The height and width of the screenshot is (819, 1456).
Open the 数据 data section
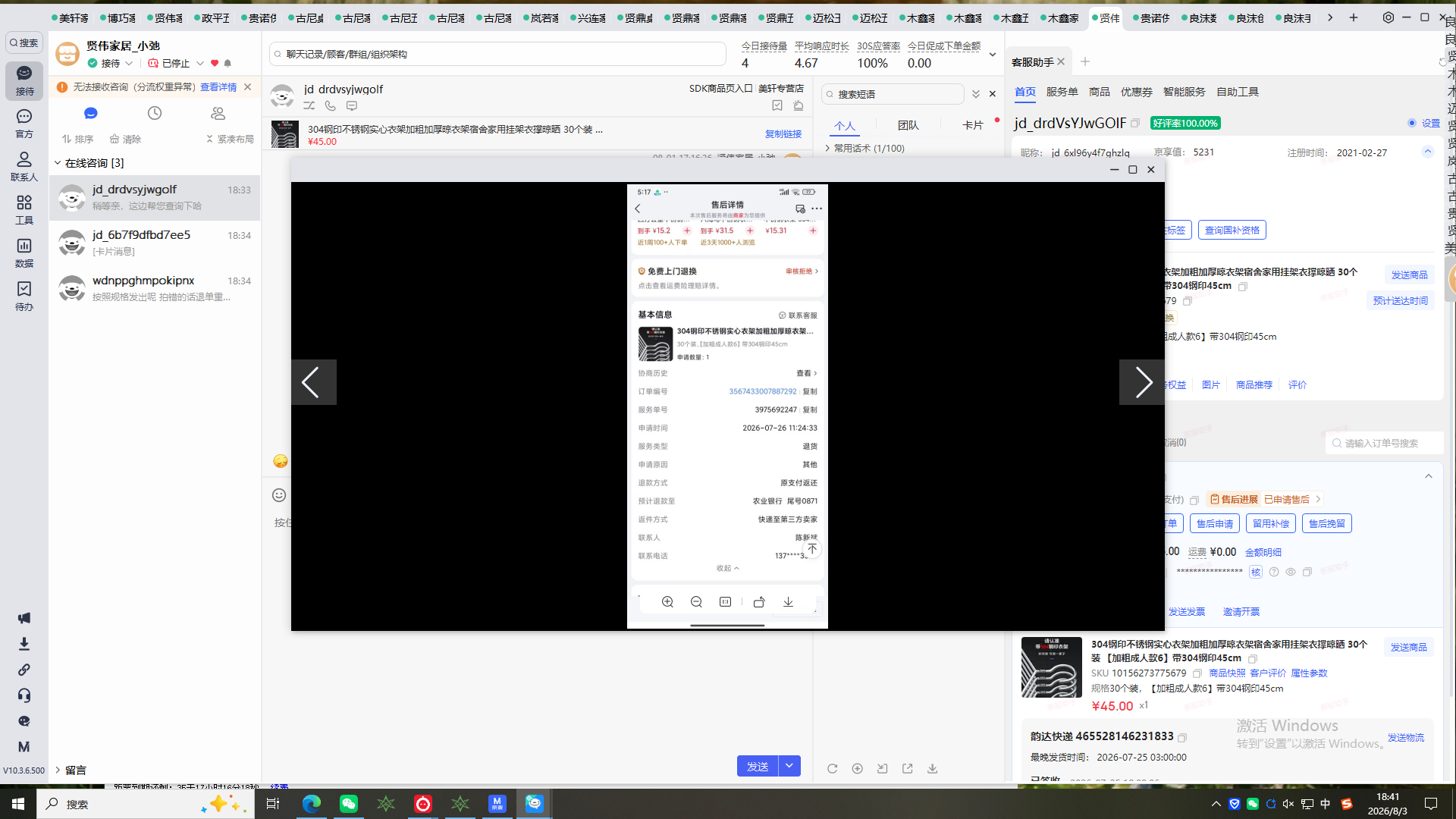[24, 253]
